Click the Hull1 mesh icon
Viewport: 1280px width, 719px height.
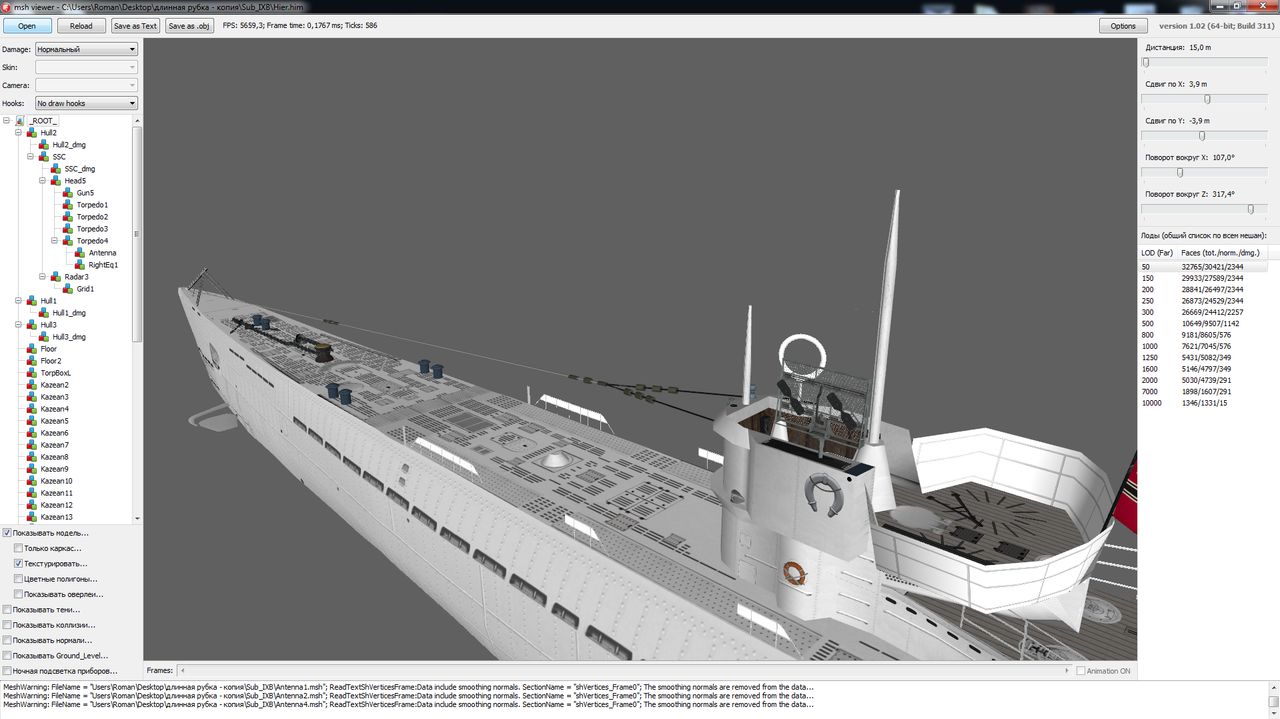click(32, 301)
